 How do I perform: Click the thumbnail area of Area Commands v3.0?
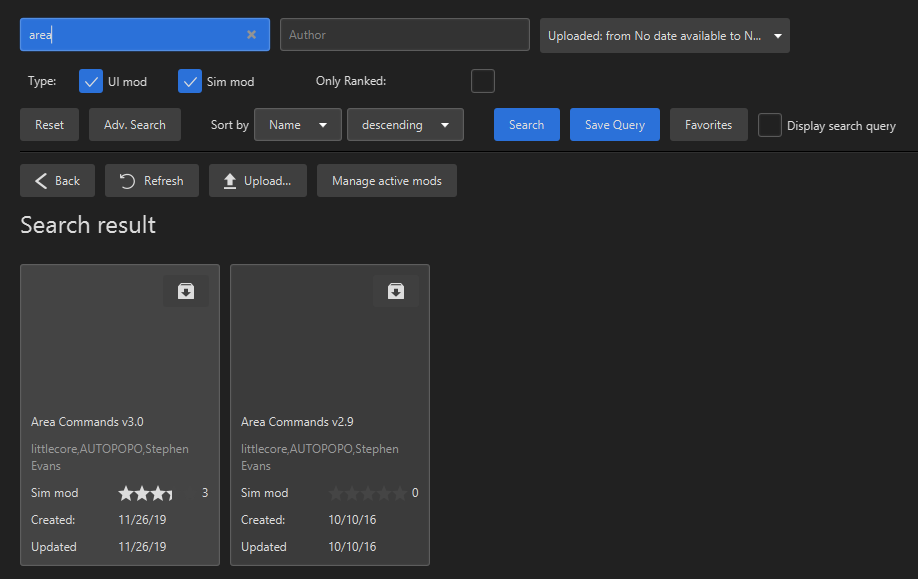(120, 337)
